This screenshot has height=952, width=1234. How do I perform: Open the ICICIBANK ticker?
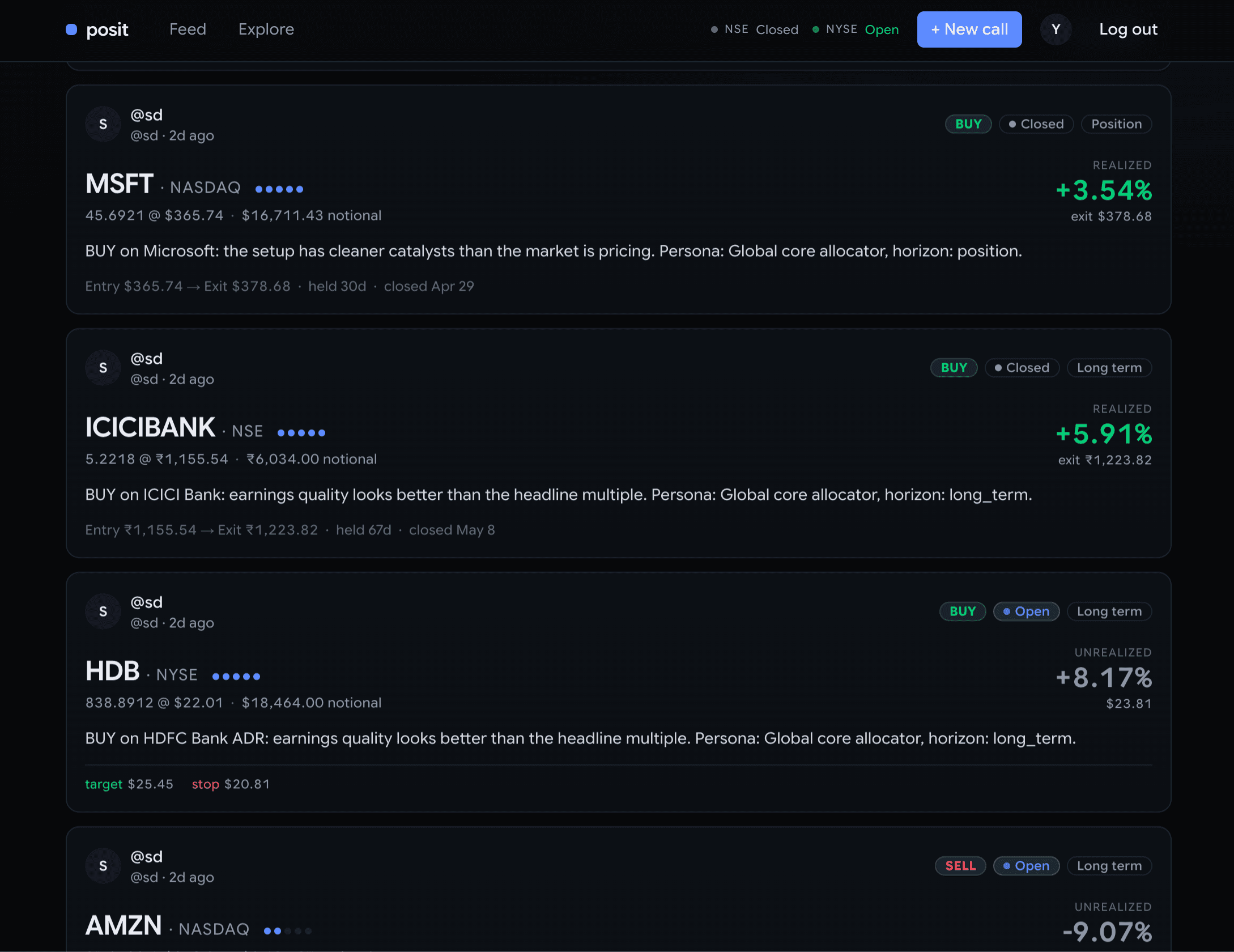150,427
